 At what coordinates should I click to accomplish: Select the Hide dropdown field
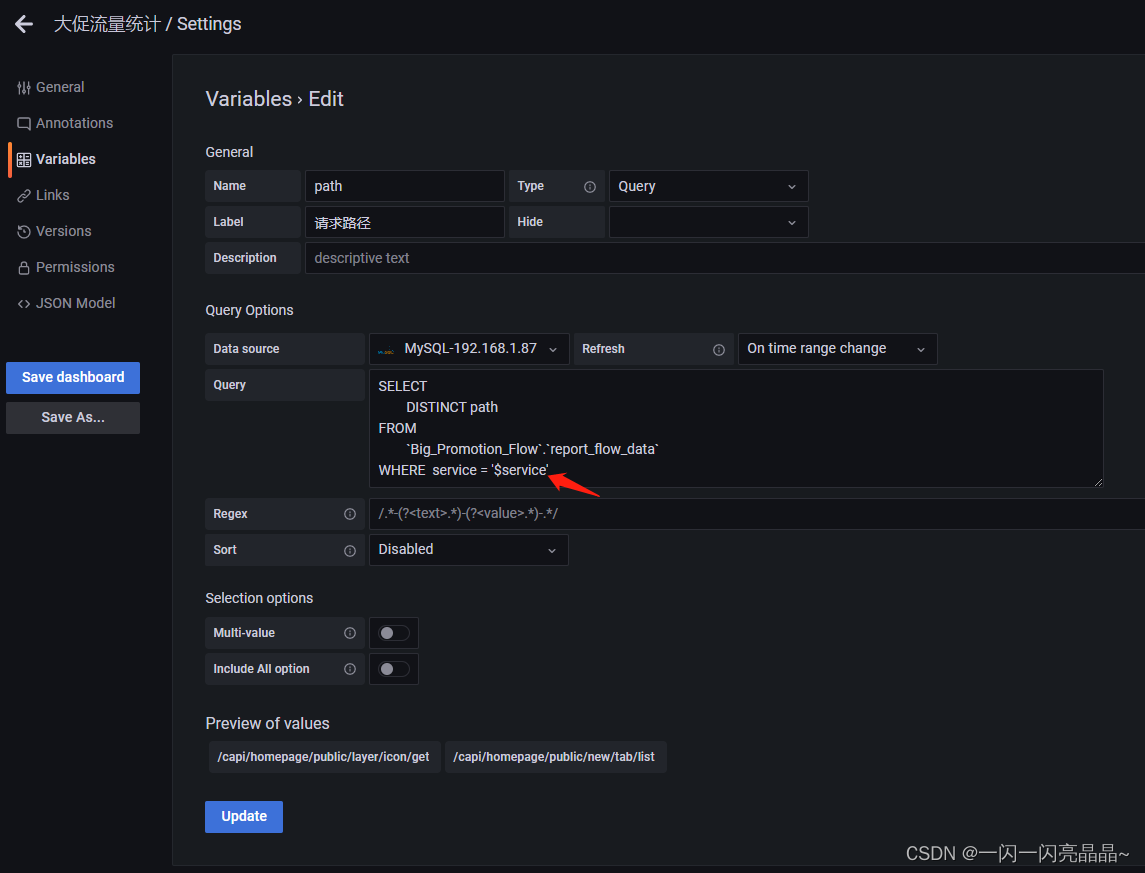pos(708,222)
